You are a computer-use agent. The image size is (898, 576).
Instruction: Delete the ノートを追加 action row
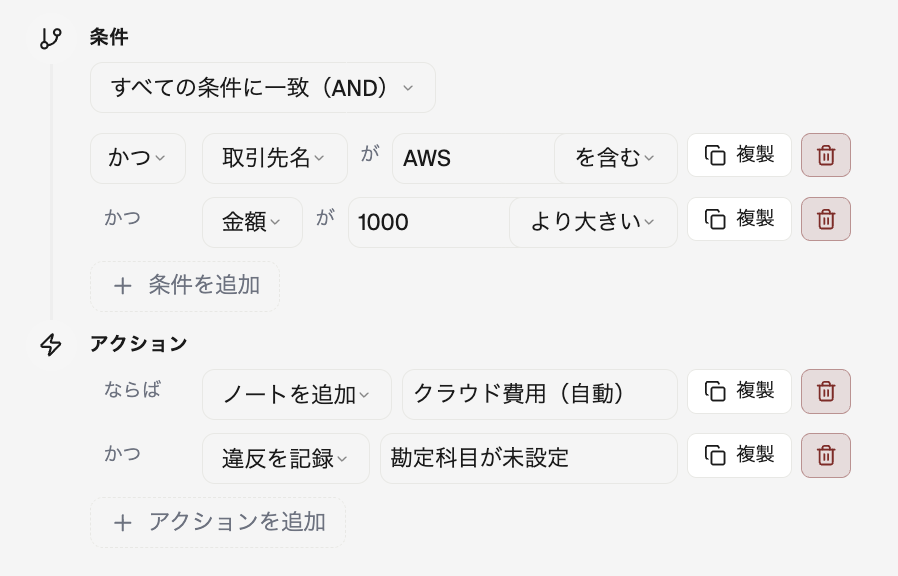pos(825,391)
